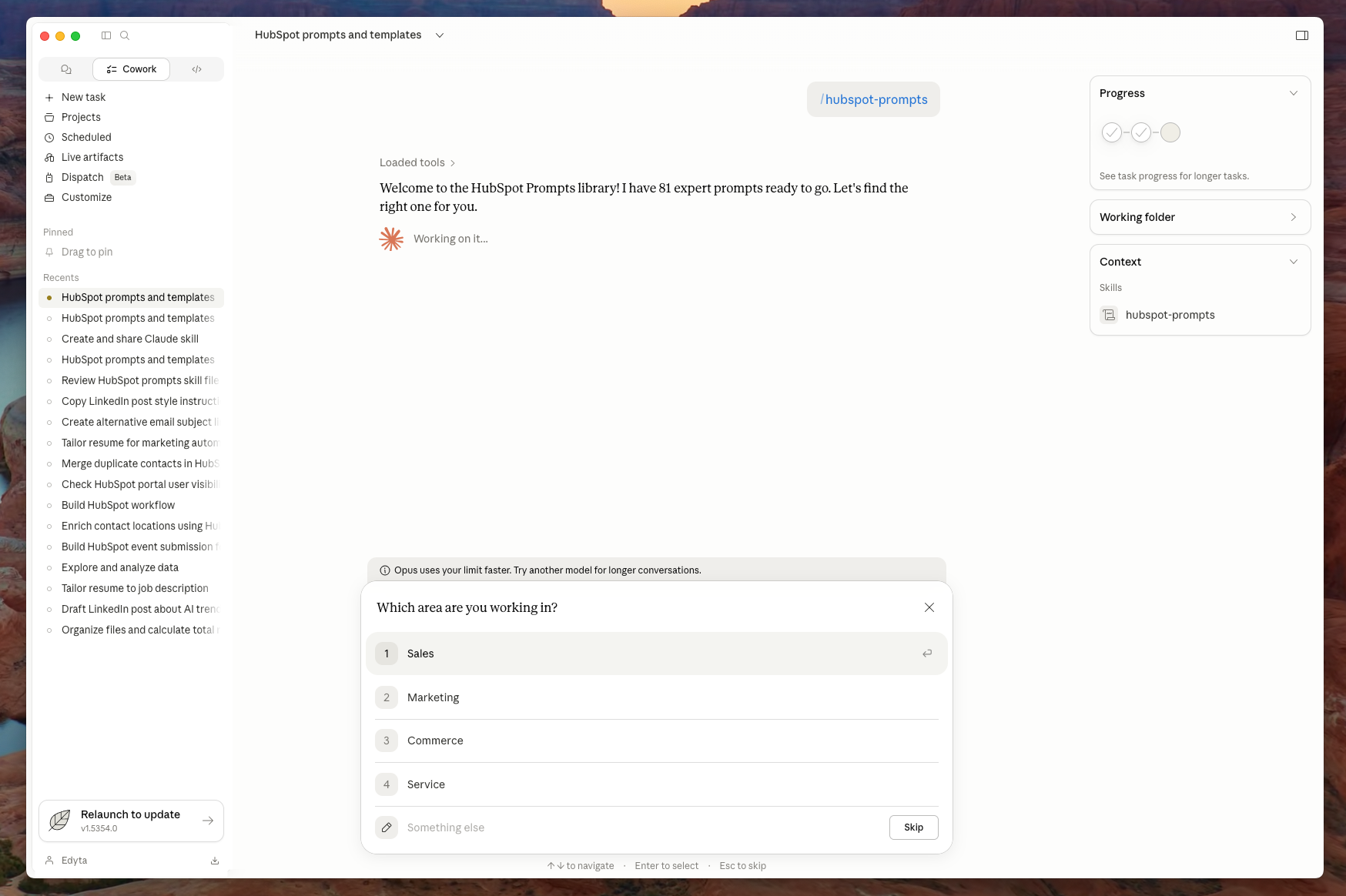Open Tailor resume for marketing task
The width and height of the screenshot is (1346, 896).
131,443
